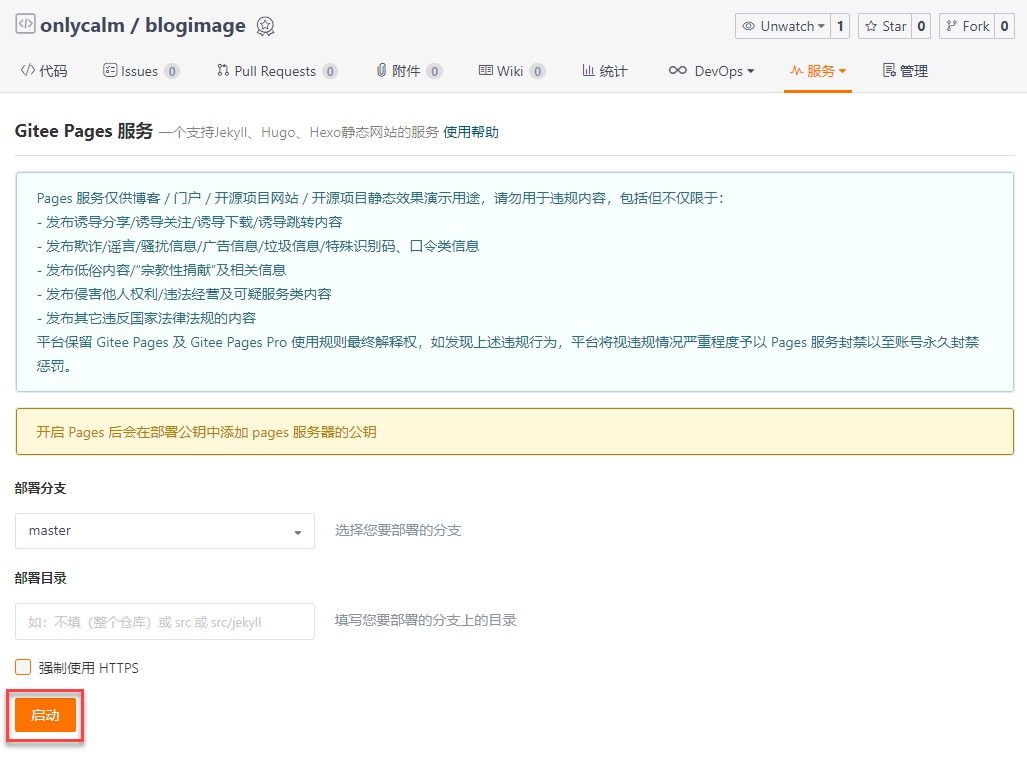Click the Issues count badge 0
1027x759 pixels.
pos(172,71)
